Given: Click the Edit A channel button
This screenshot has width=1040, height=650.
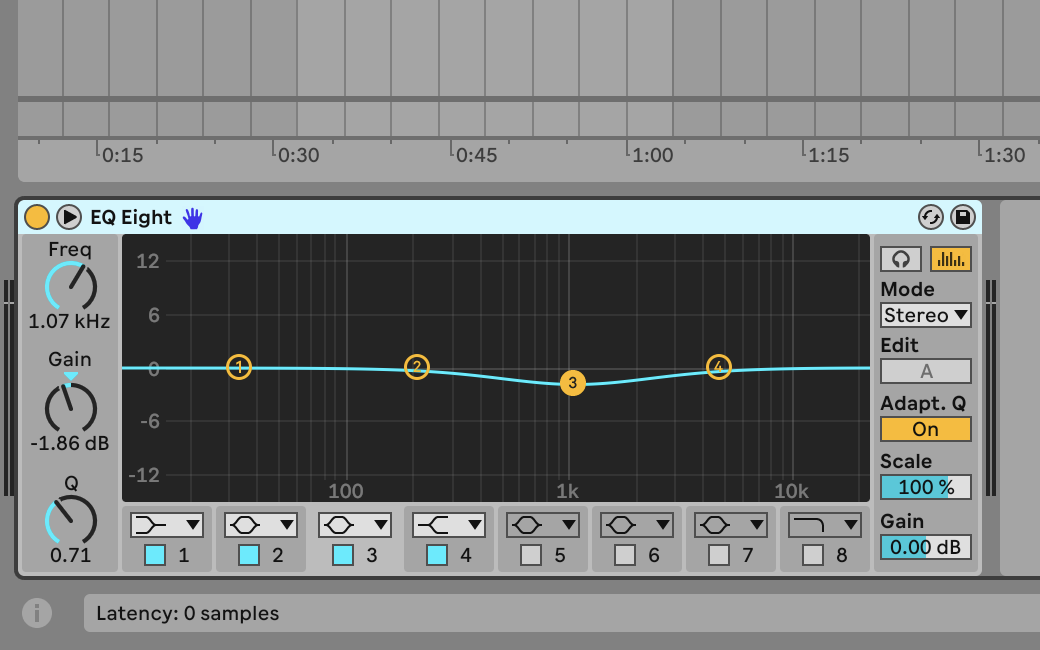Looking at the screenshot, I should pos(926,371).
